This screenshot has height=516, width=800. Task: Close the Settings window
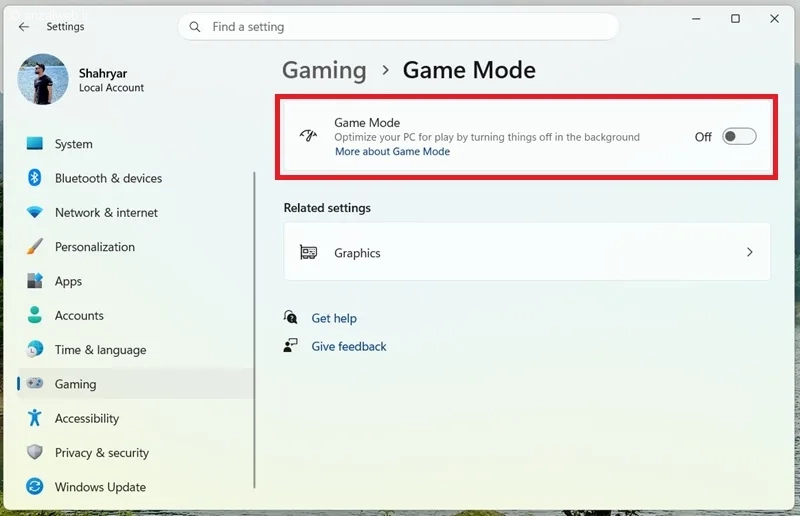point(774,19)
